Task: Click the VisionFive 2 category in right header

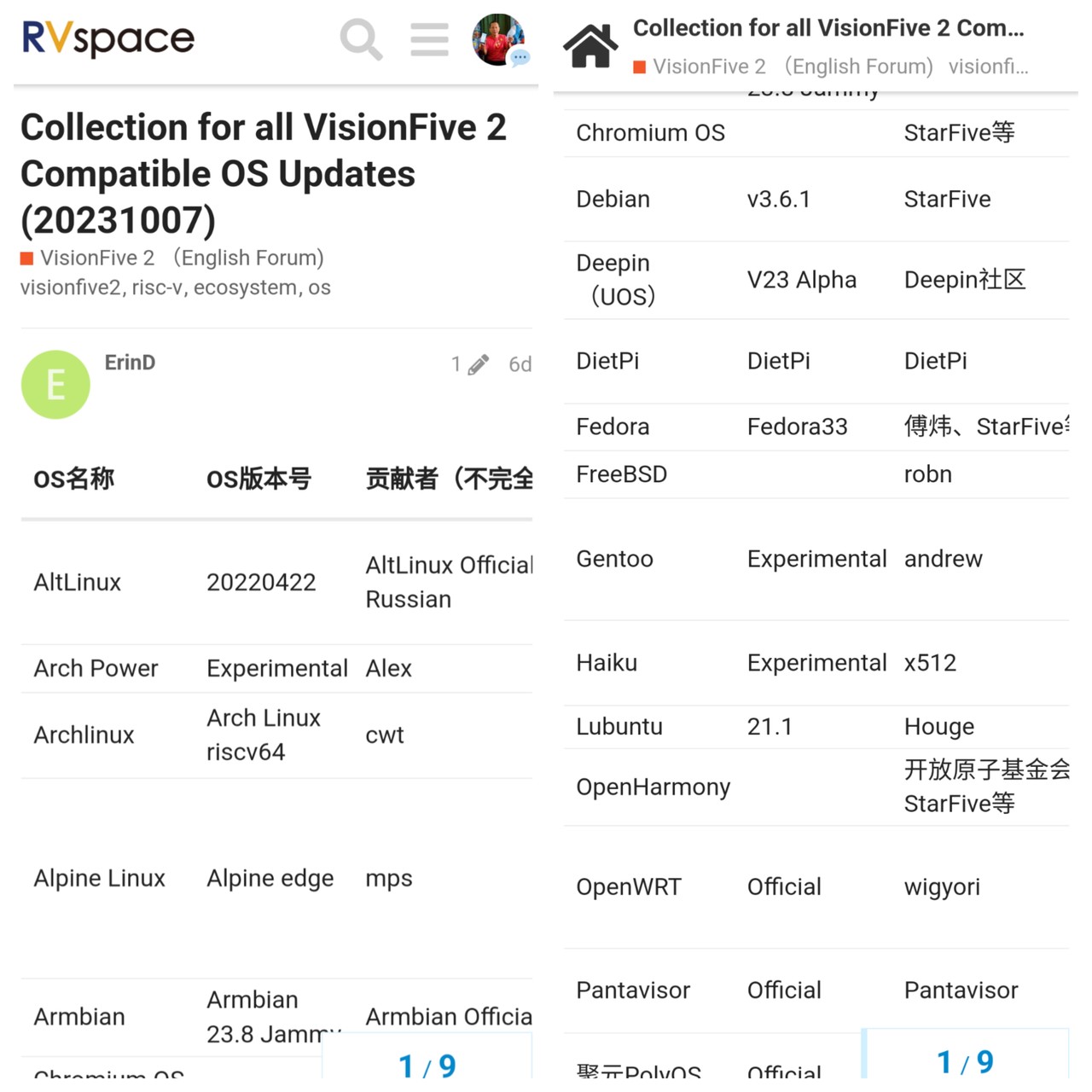Action: coord(708,67)
